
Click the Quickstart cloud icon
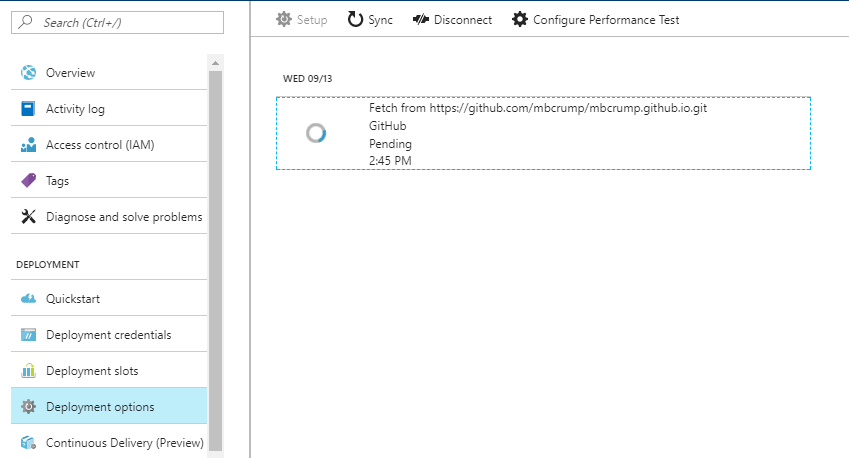pyautogui.click(x=29, y=298)
